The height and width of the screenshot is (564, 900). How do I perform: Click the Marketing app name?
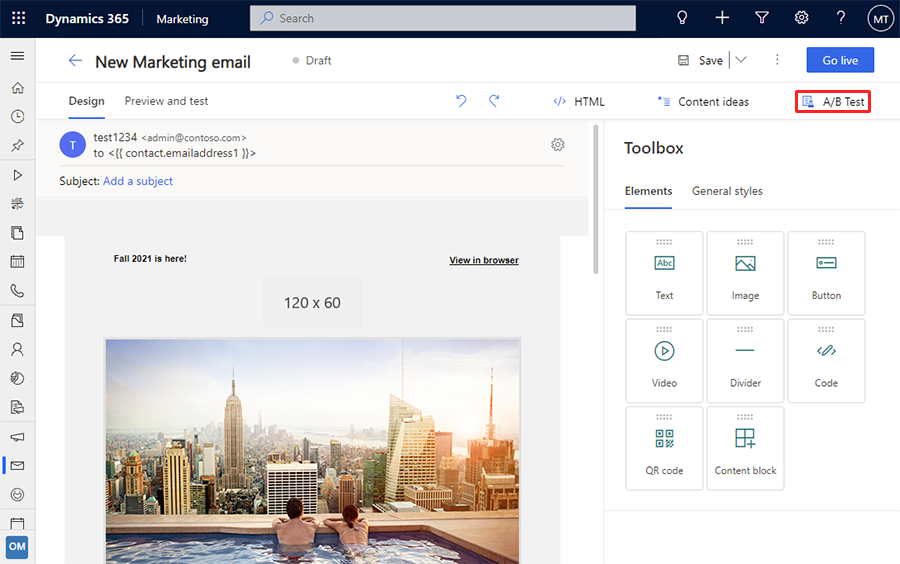pos(183,19)
